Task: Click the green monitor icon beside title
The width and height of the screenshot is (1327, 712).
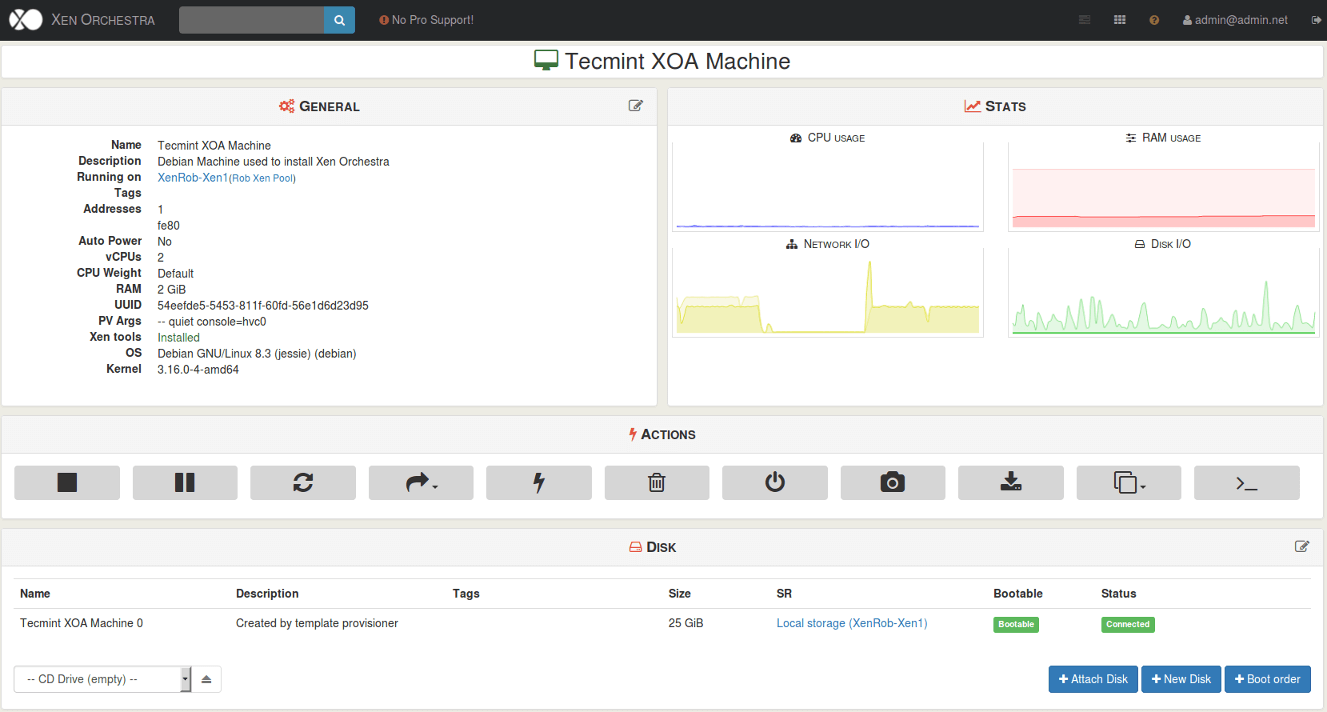Action: (546, 61)
